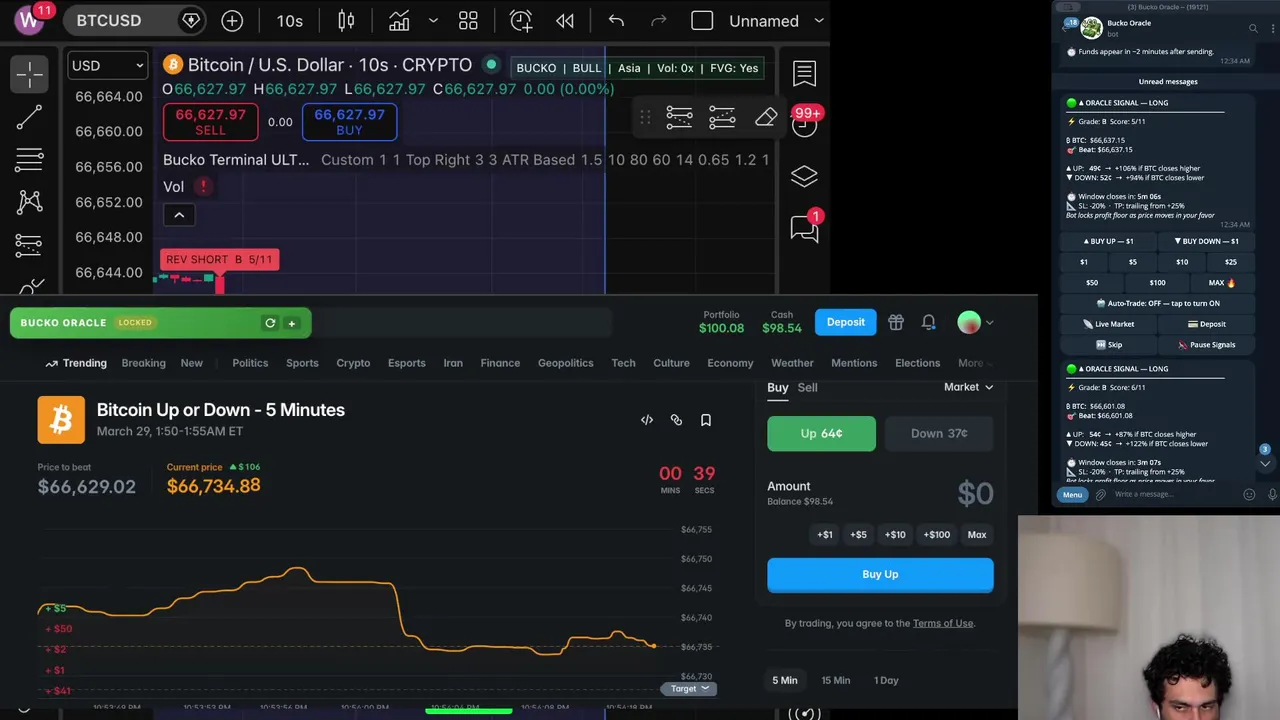Image resolution: width=1280 pixels, height=720 pixels.
Task: Open the alerts panel with 99+ badge
Action: (x=805, y=122)
